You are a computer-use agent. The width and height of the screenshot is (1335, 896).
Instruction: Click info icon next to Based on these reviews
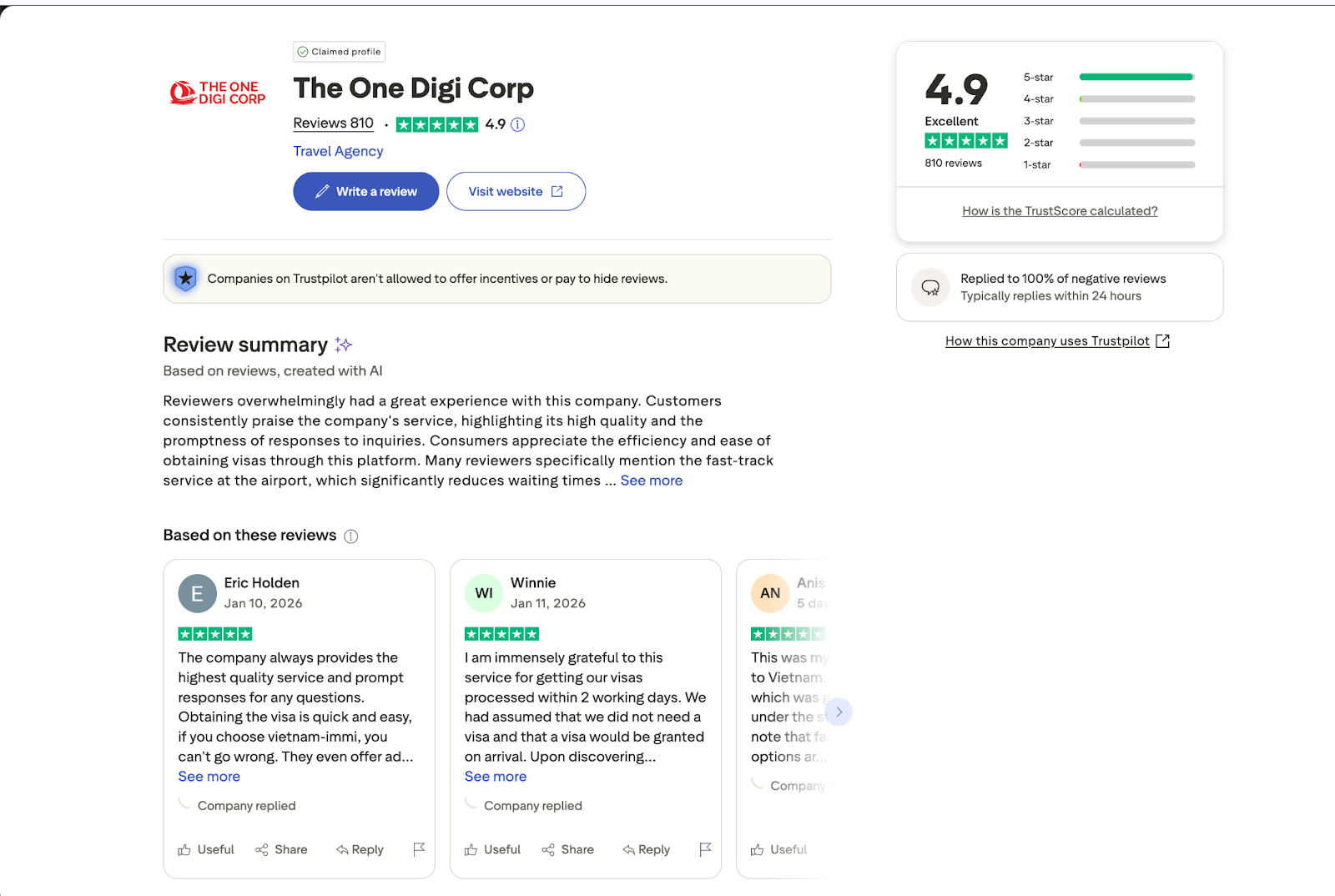pos(351,536)
